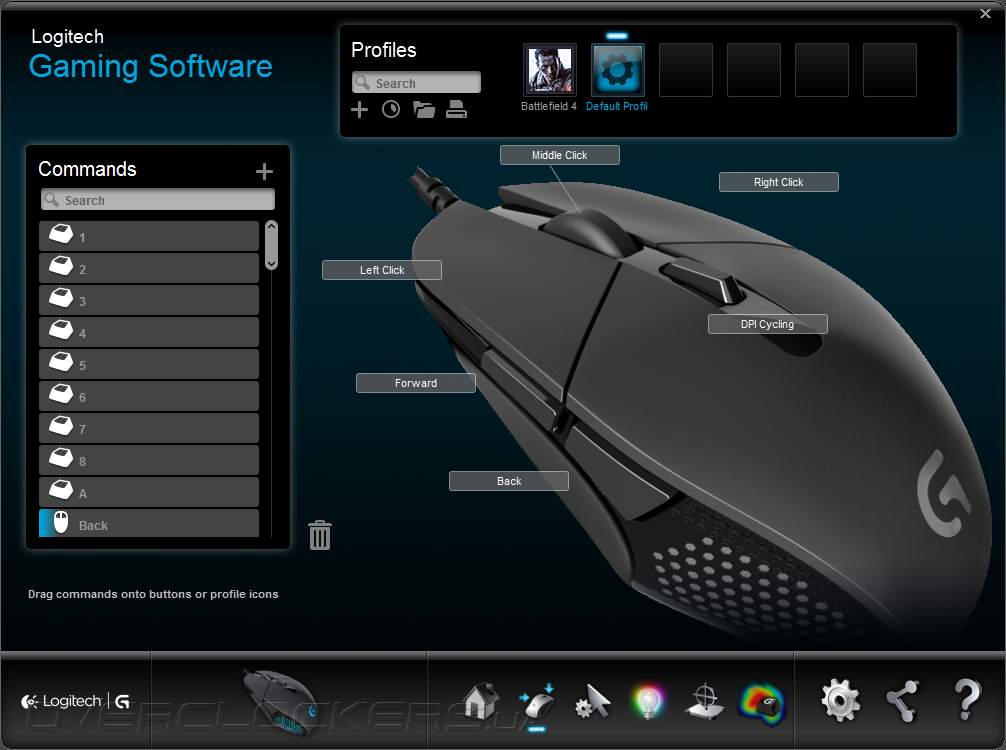
Task: Click the Right Click button label
Action: click(x=778, y=182)
